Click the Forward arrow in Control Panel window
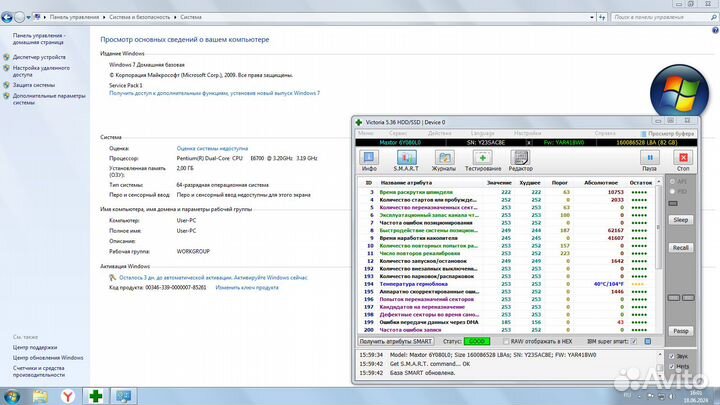Screen dimensions: 720x405 [x=19, y=17]
